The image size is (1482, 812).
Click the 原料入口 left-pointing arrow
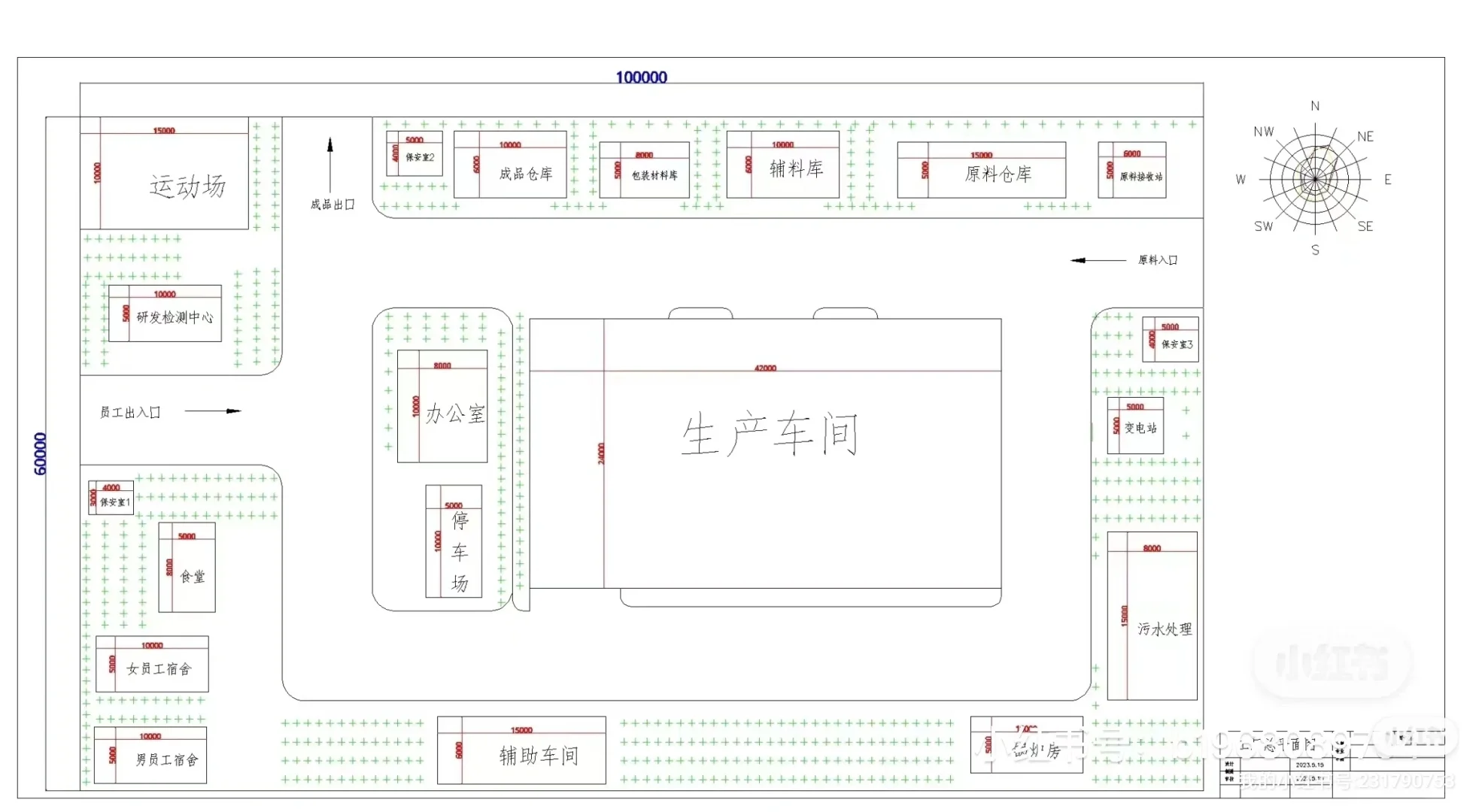point(1098,260)
